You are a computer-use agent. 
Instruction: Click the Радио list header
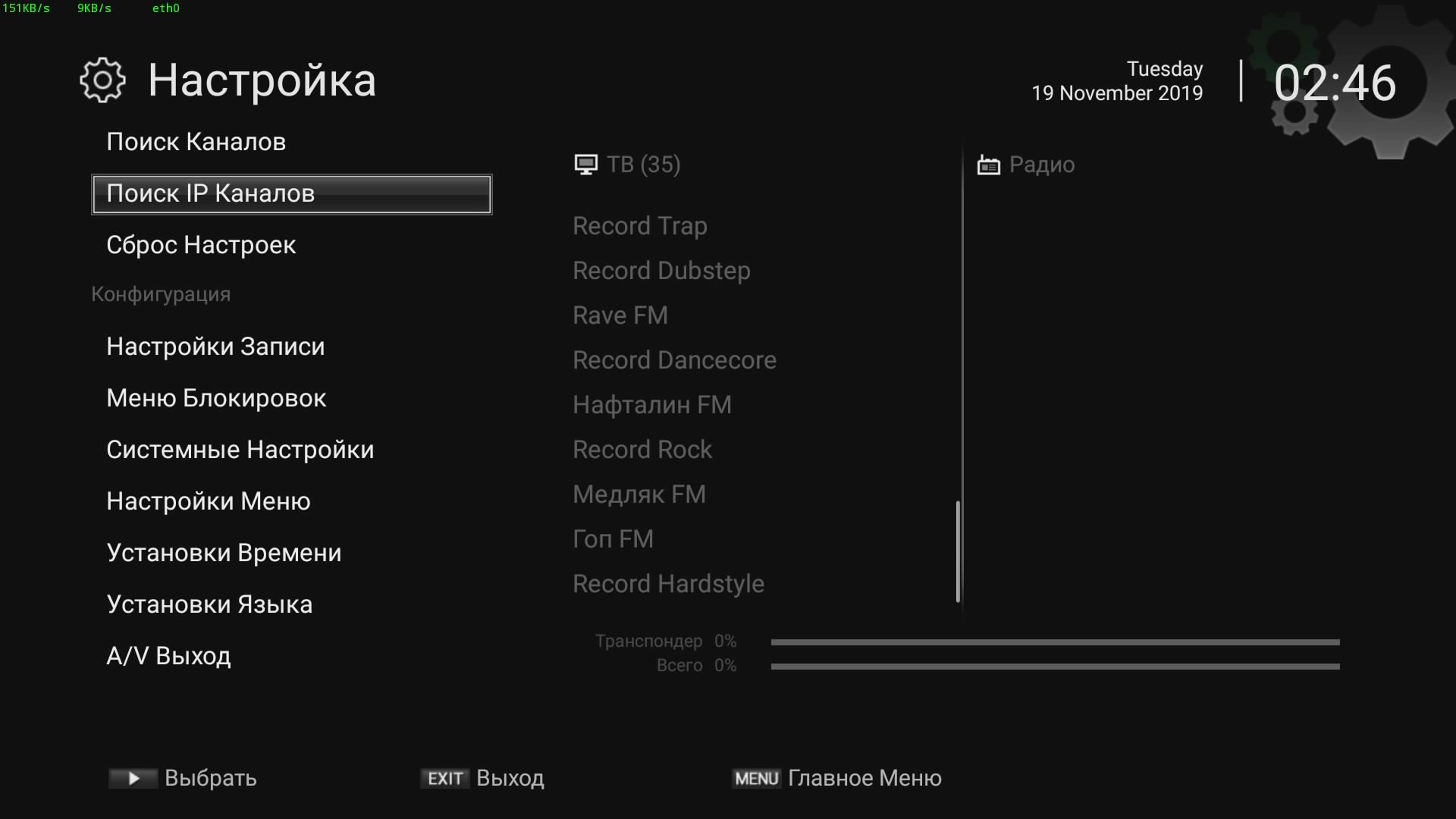click(1042, 165)
